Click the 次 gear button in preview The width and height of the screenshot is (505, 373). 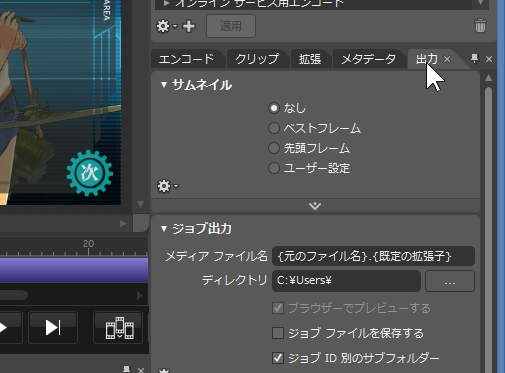click(x=89, y=173)
